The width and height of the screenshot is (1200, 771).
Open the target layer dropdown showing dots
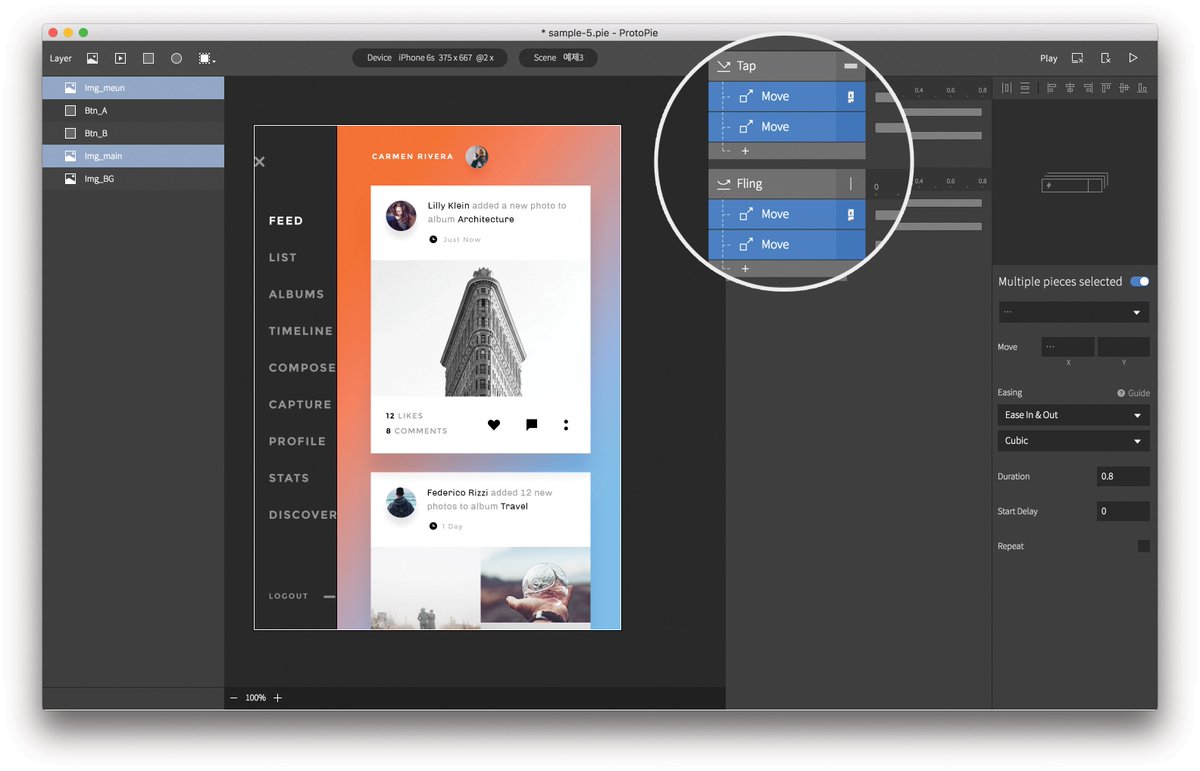coord(1073,312)
